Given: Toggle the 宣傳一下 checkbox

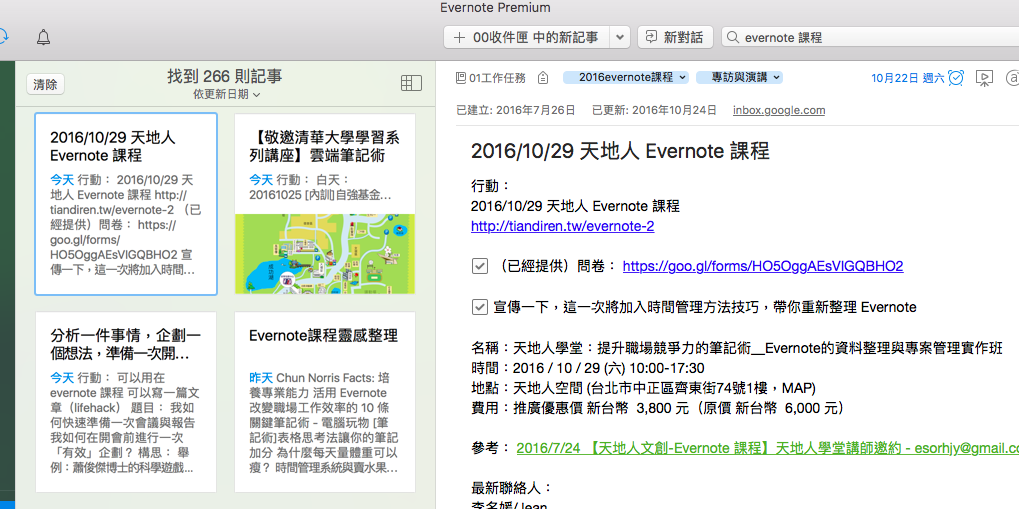Looking at the screenshot, I should [480, 307].
